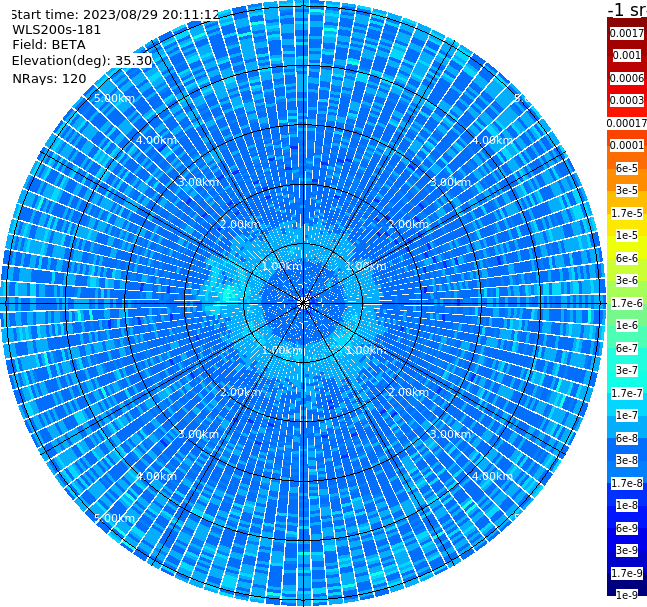Select the 0.0006 colorbar value

tap(627, 78)
